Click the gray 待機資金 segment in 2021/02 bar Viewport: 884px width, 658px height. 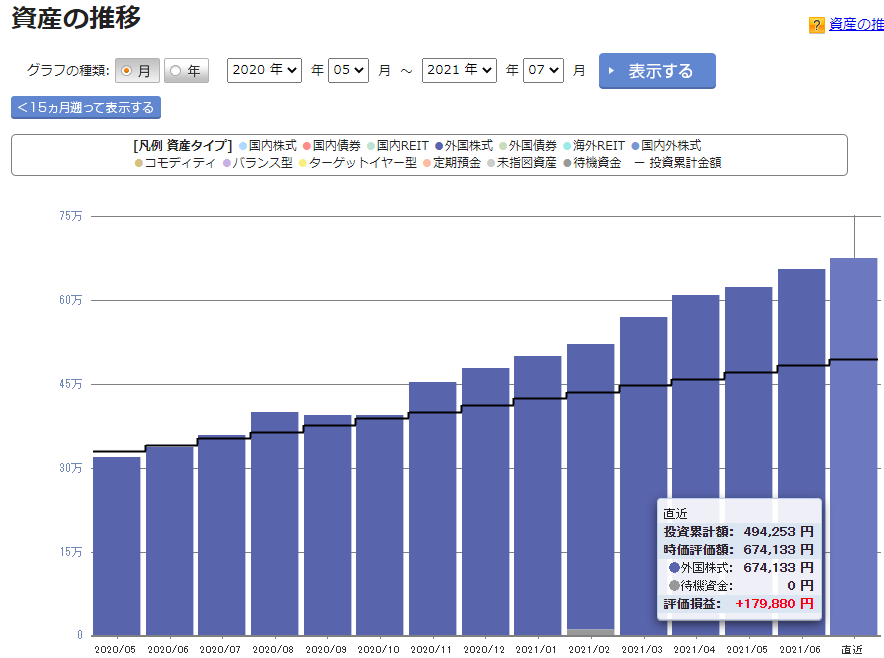pyautogui.click(x=591, y=632)
